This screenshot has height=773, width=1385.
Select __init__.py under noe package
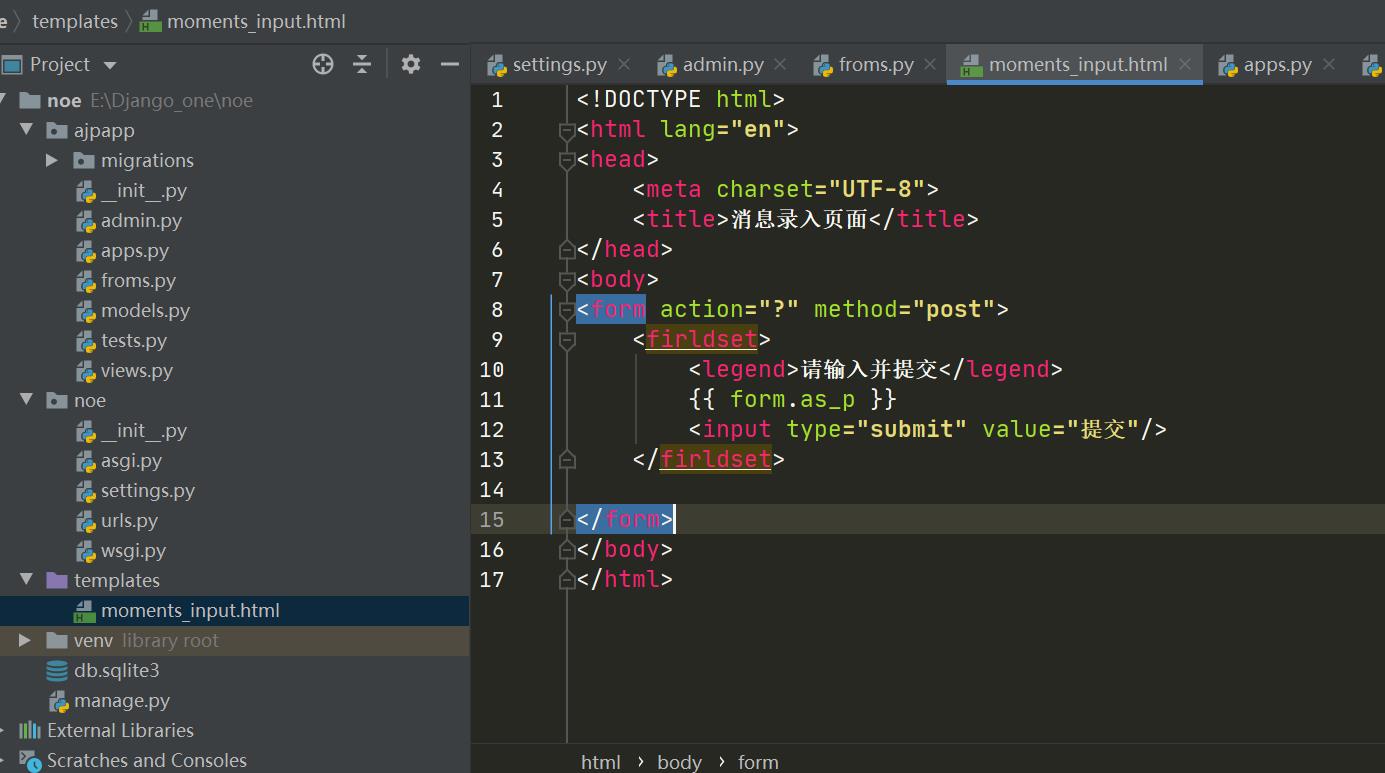pyautogui.click(x=144, y=430)
